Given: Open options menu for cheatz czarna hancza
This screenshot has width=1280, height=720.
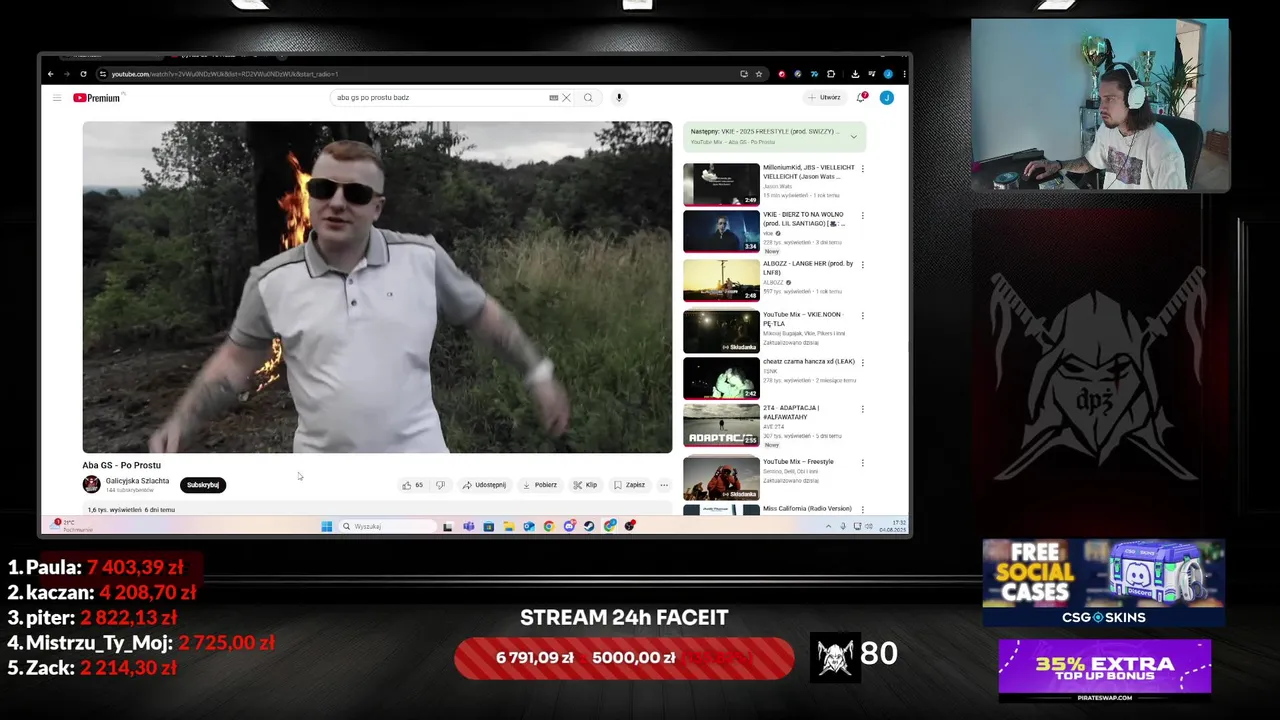Looking at the screenshot, I should [863, 362].
